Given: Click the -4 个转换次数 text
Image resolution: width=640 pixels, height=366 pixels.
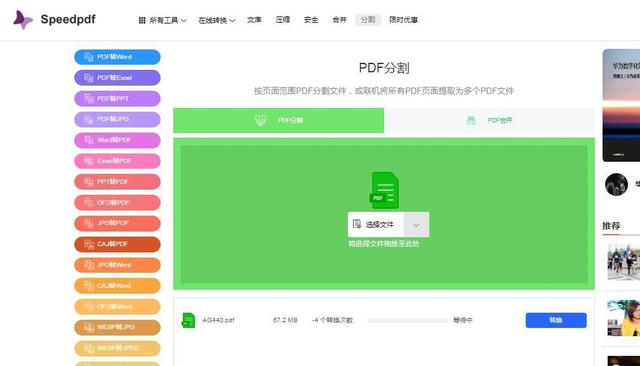Looking at the screenshot, I should pos(333,320).
